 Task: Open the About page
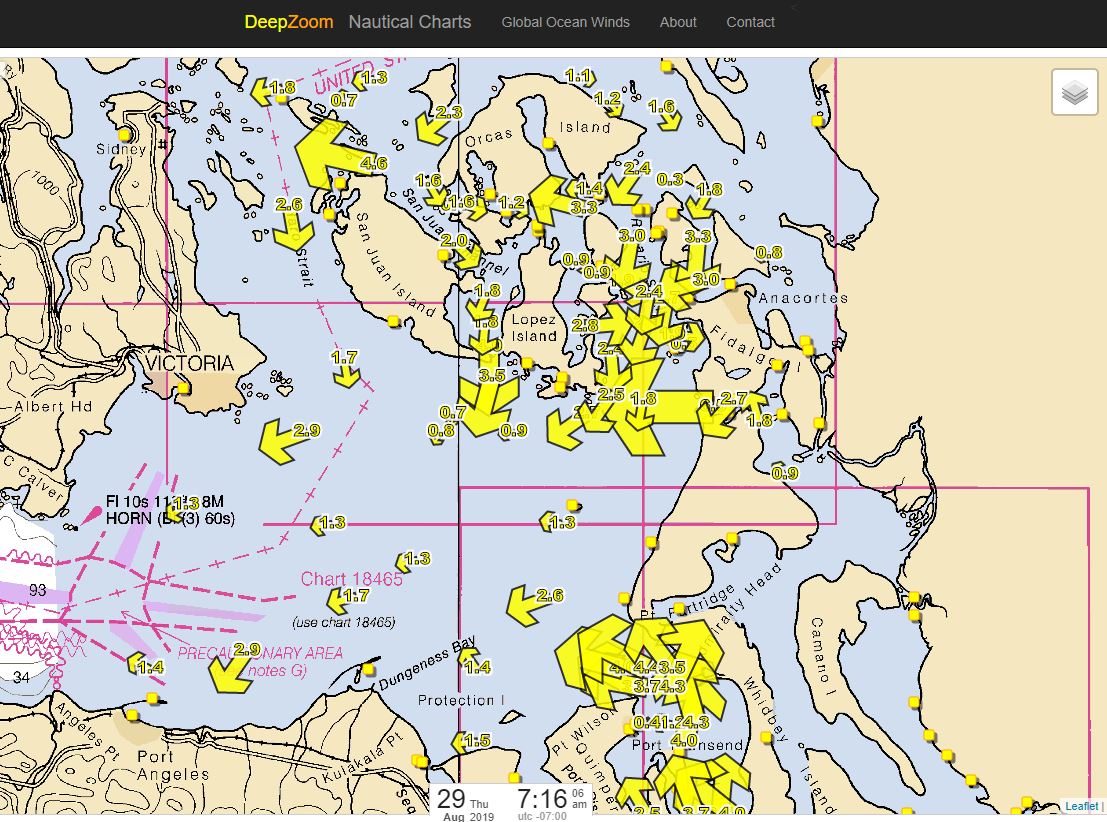[678, 22]
